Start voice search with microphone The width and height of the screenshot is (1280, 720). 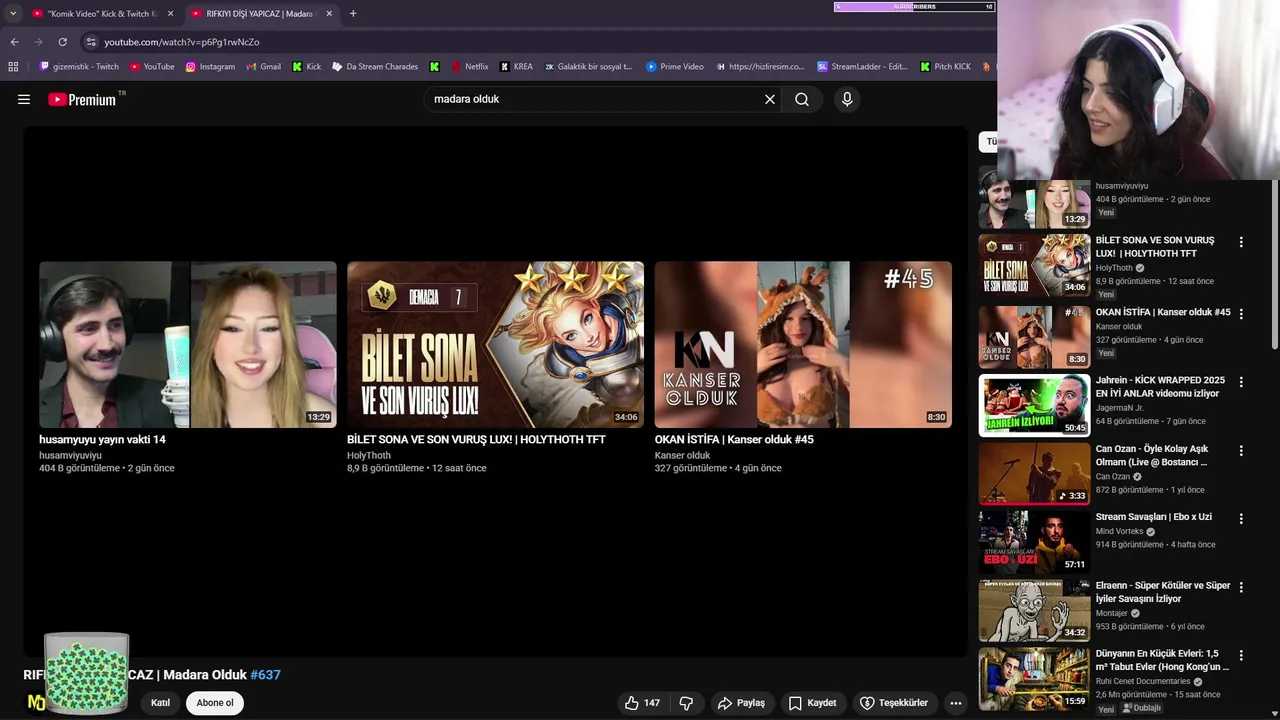pyautogui.click(x=847, y=99)
